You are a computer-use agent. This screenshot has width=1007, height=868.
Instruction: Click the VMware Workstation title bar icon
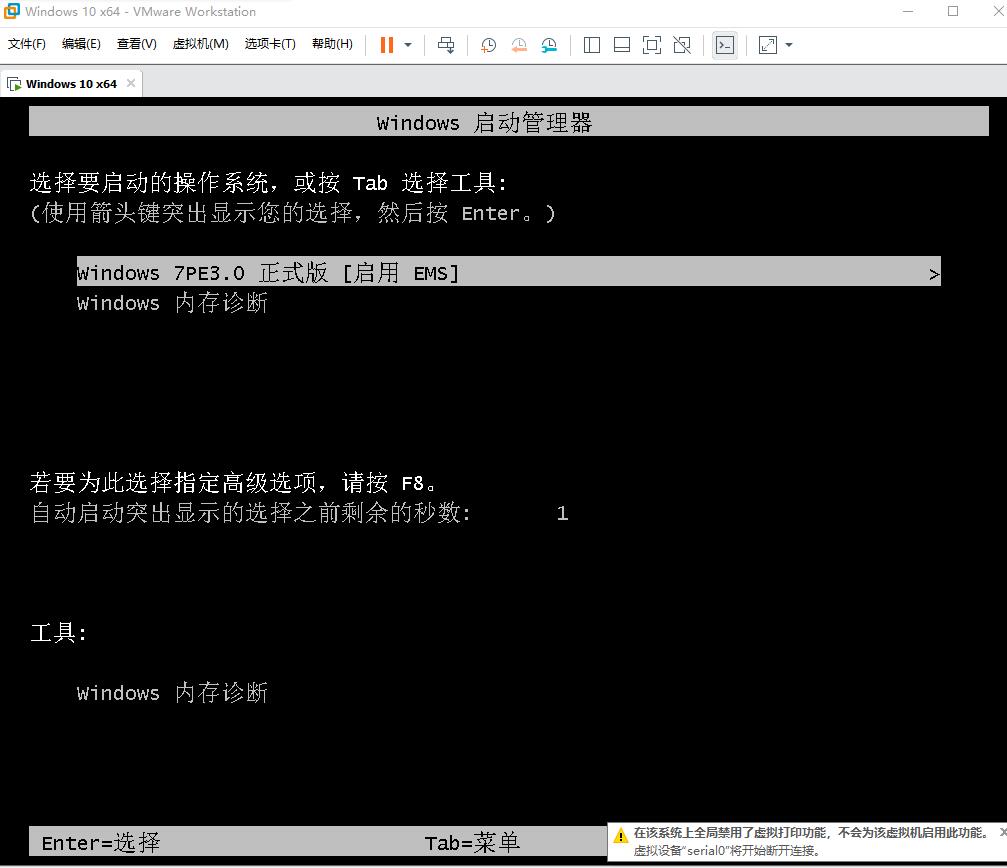click(x=11, y=11)
